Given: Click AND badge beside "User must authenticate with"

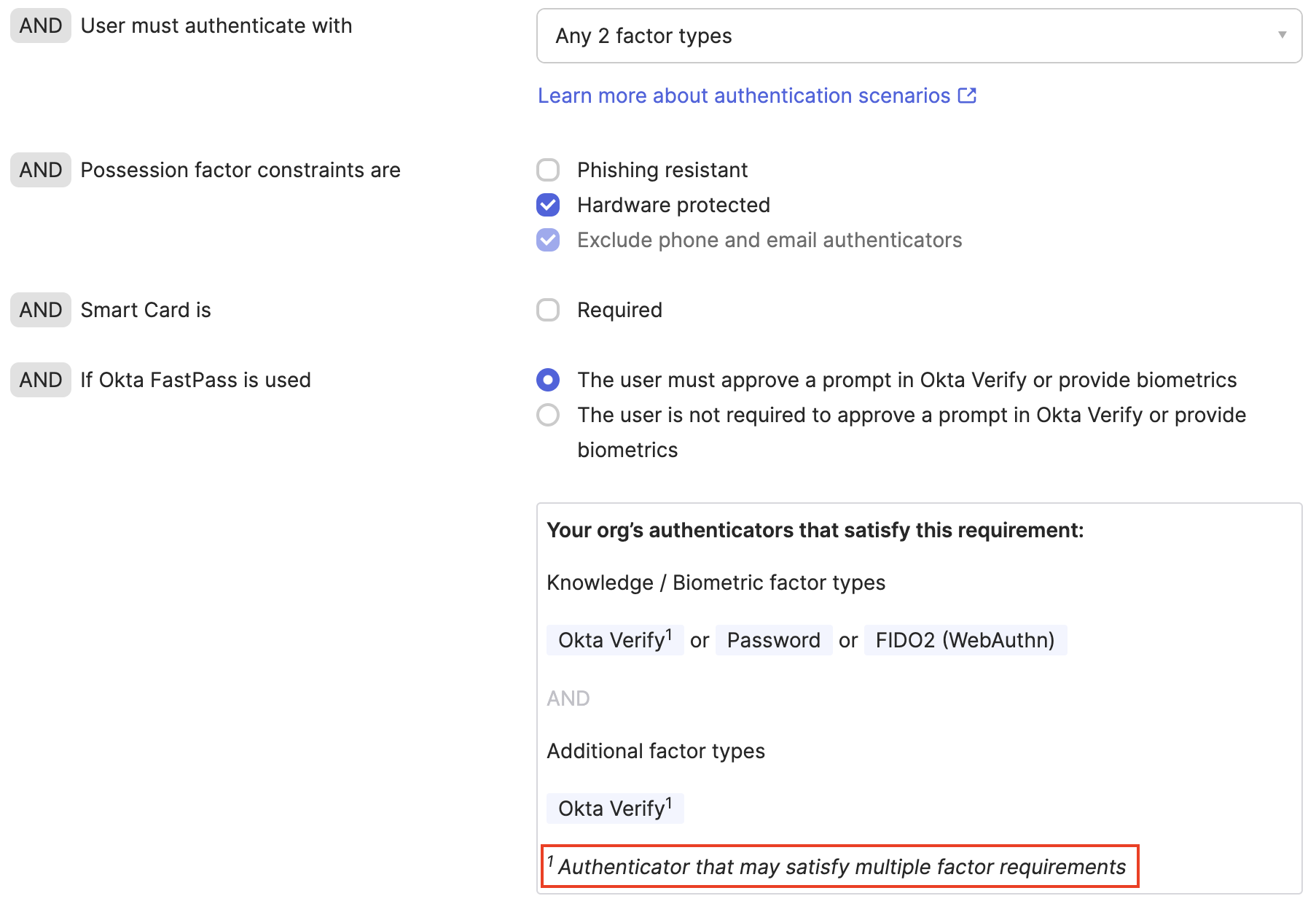Looking at the screenshot, I should coord(41,26).
